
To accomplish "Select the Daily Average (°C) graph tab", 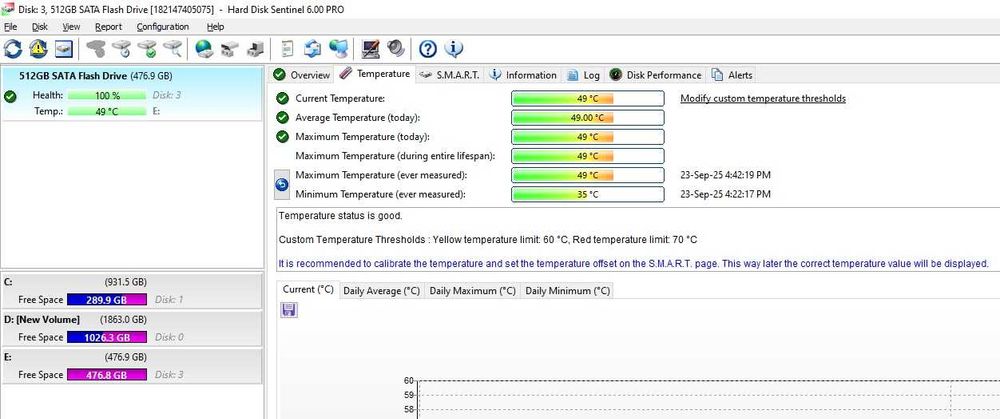I will click(x=381, y=291).
